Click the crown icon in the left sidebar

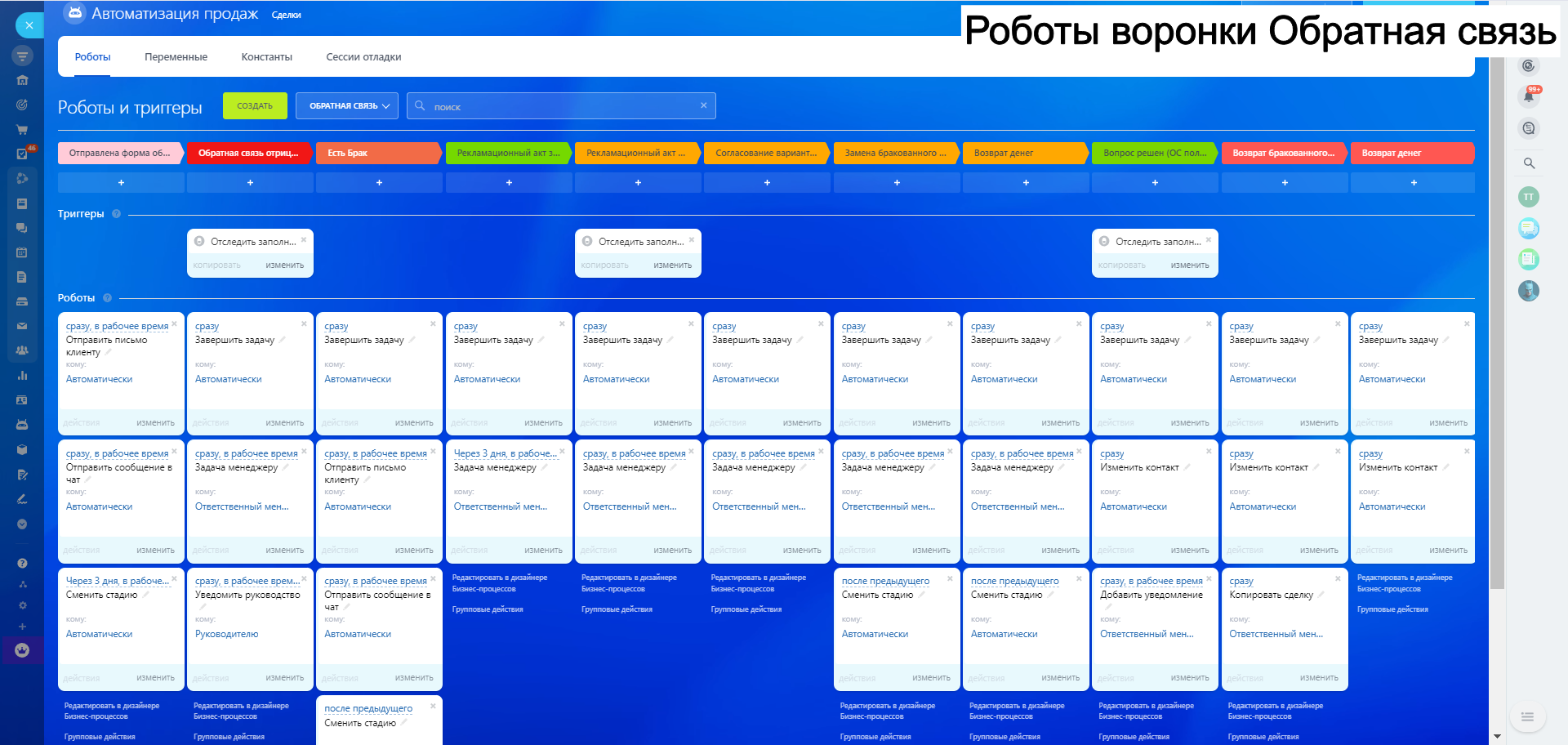tap(22, 650)
